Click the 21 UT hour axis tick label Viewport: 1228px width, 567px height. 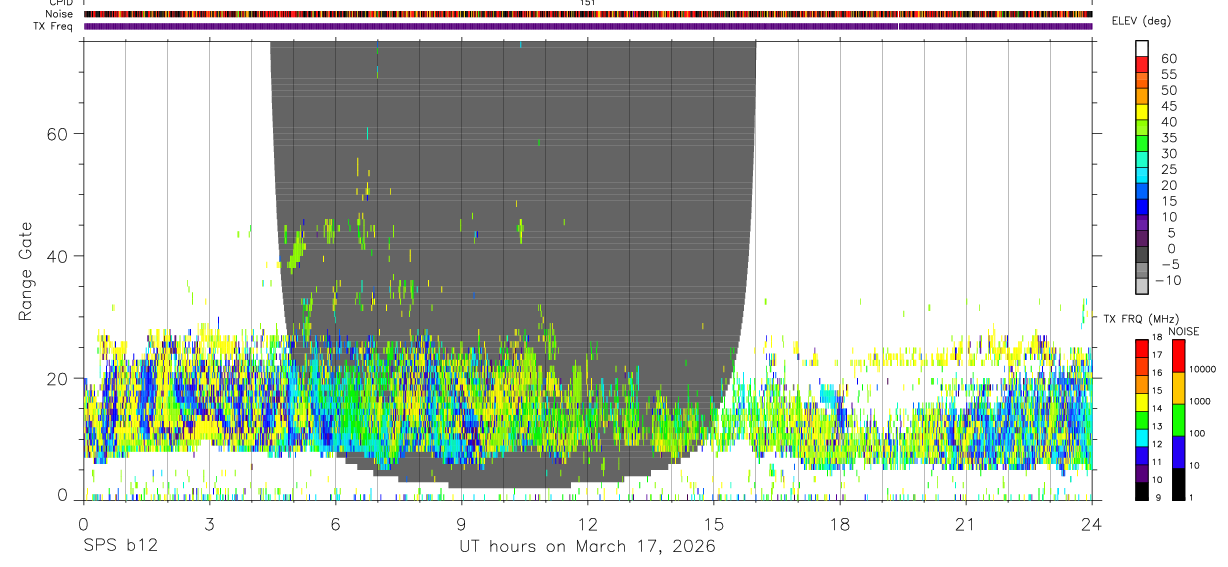pos(966,524)
